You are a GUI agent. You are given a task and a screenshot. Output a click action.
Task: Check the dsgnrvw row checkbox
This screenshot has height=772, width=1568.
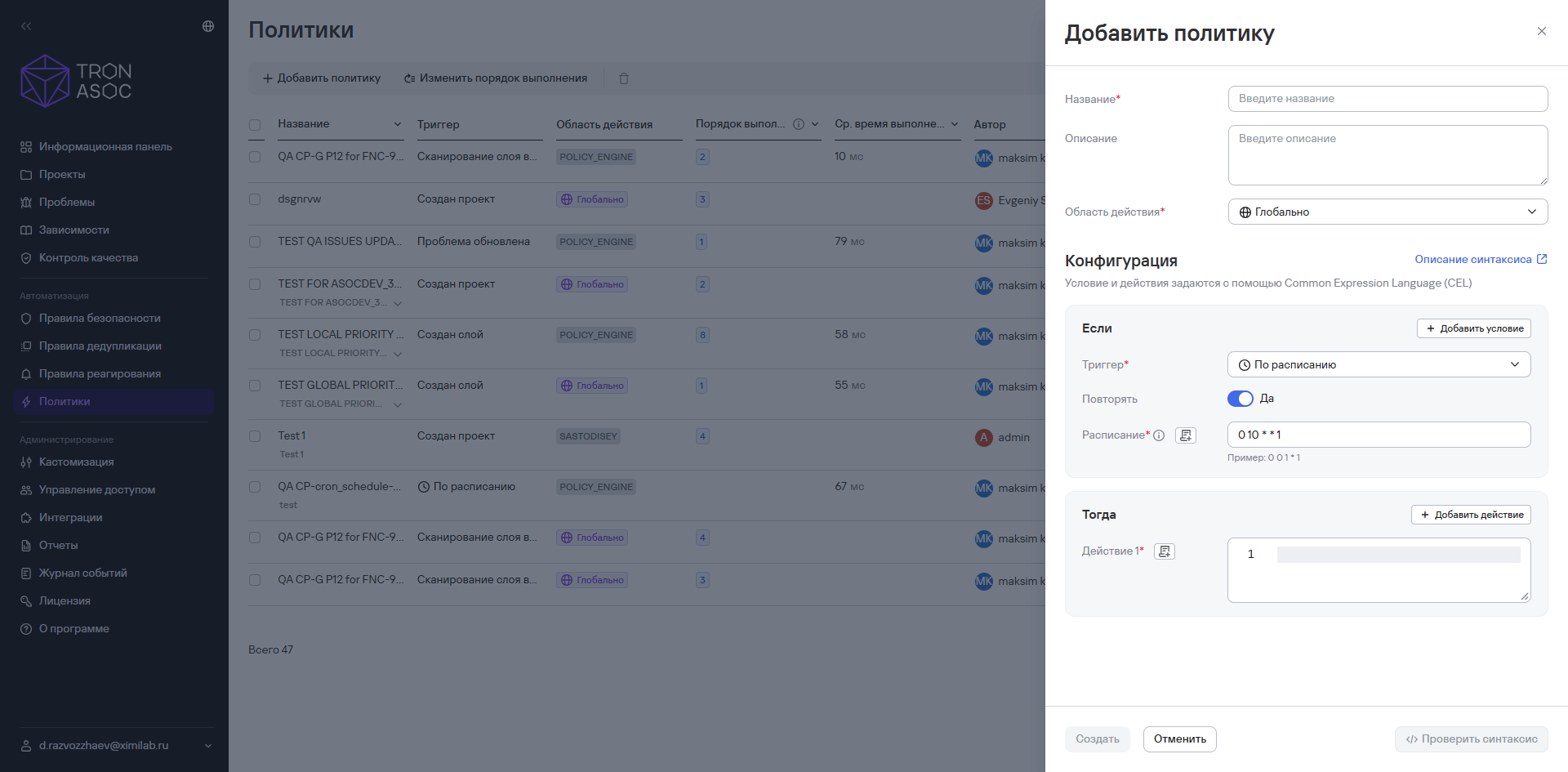(x=255, y=199)
